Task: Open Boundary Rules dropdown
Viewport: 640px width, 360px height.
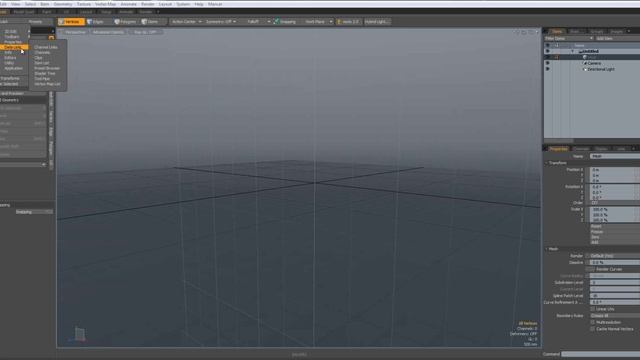Action: (615, 316)
